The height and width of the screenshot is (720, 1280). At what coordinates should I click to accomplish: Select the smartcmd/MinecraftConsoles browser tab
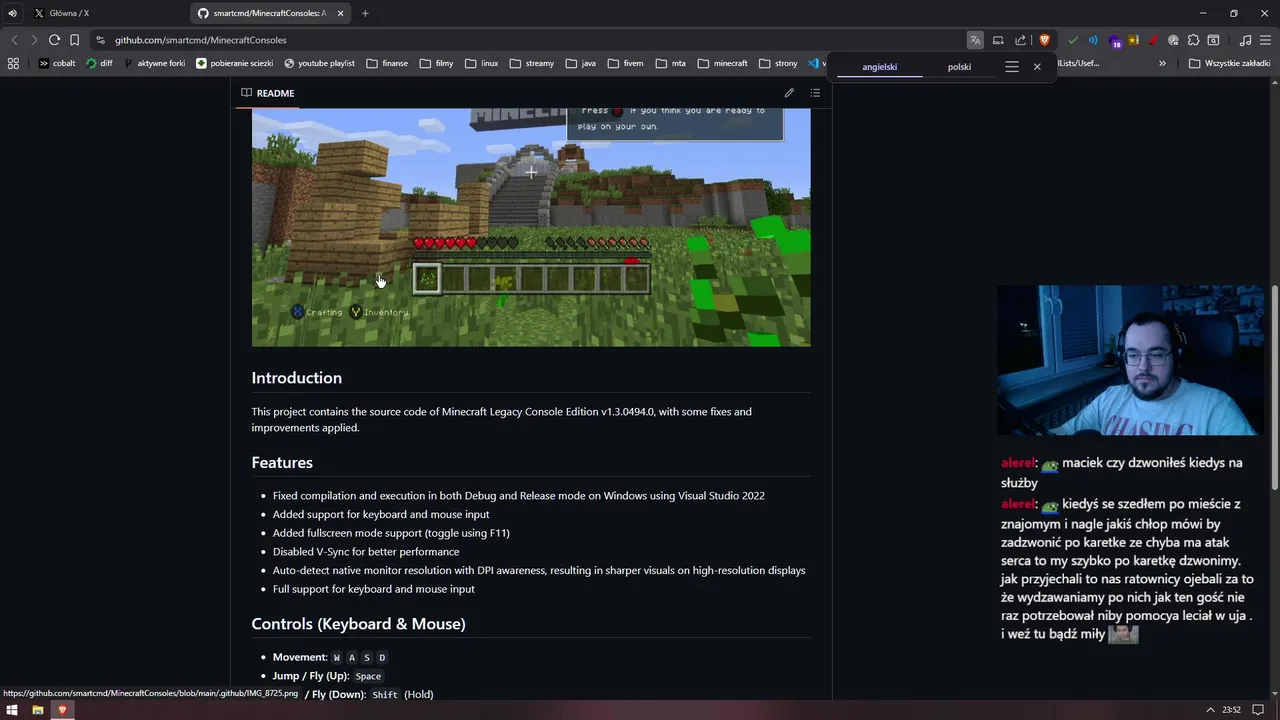pyautogui.click(x=269, y=13)
